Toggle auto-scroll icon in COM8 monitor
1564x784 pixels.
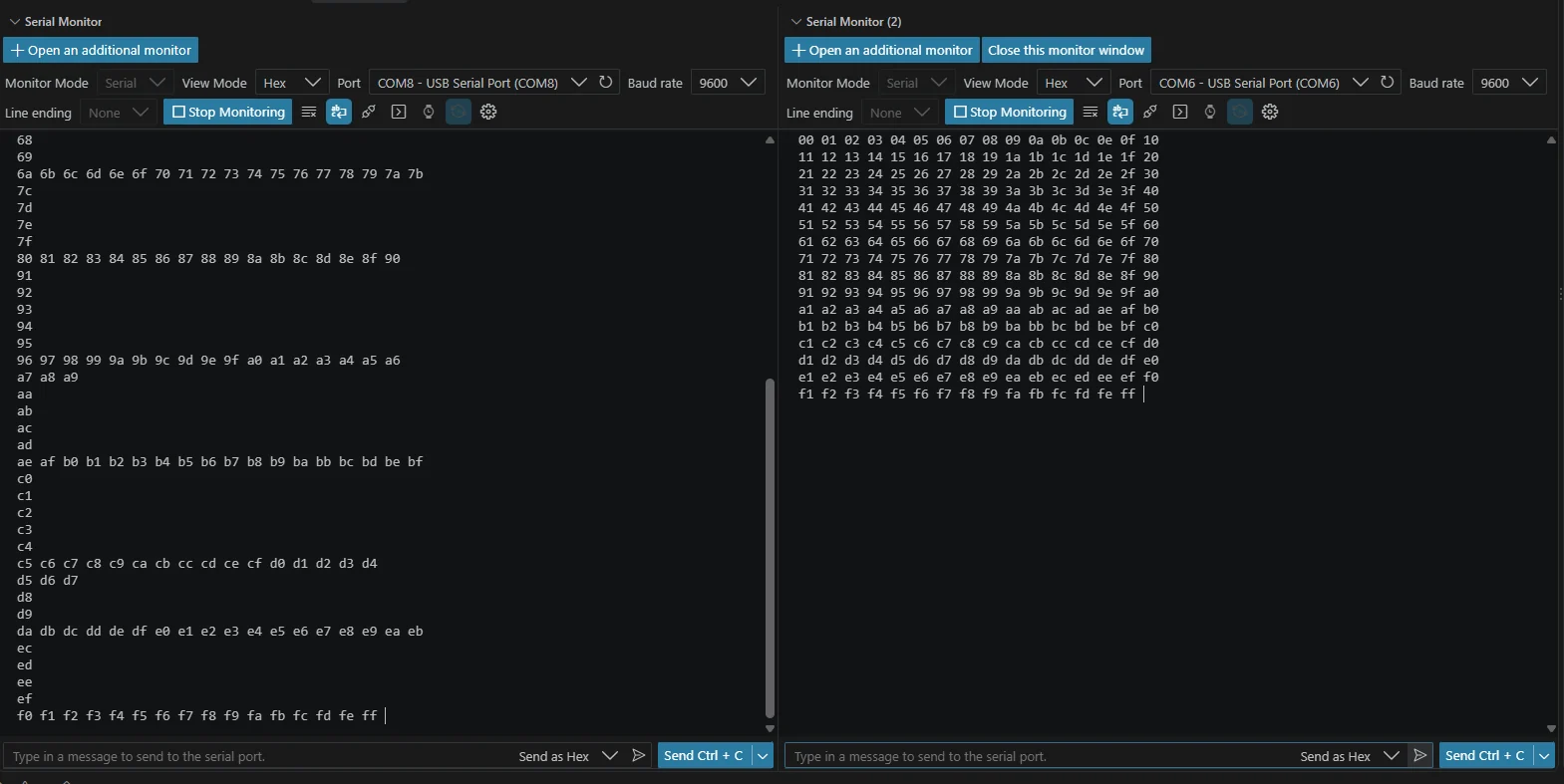coord(339,112)
